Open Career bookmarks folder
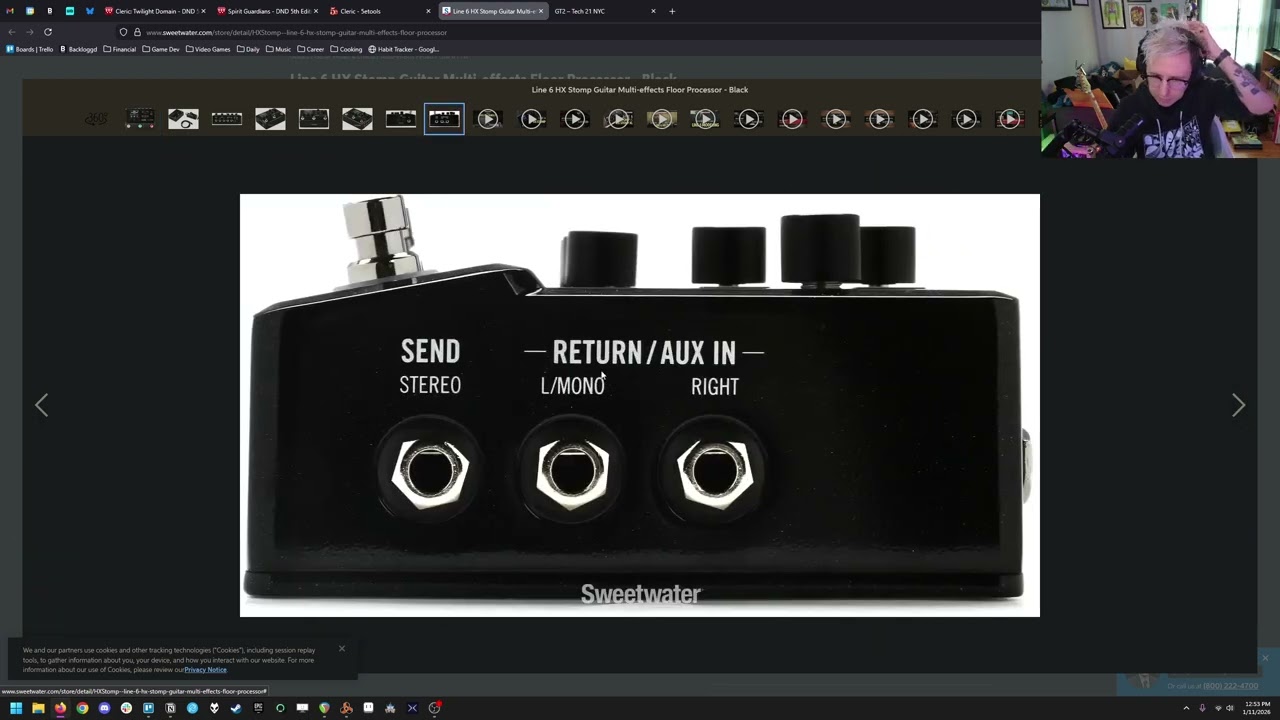This screenshot has height=720, width=1280. click(x=310, y=49)
